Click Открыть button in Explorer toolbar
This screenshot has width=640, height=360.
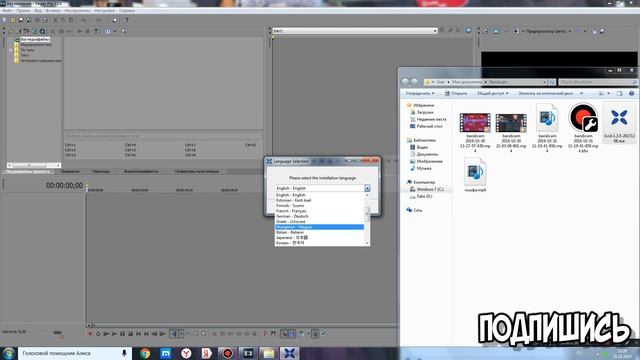point(456,93)
